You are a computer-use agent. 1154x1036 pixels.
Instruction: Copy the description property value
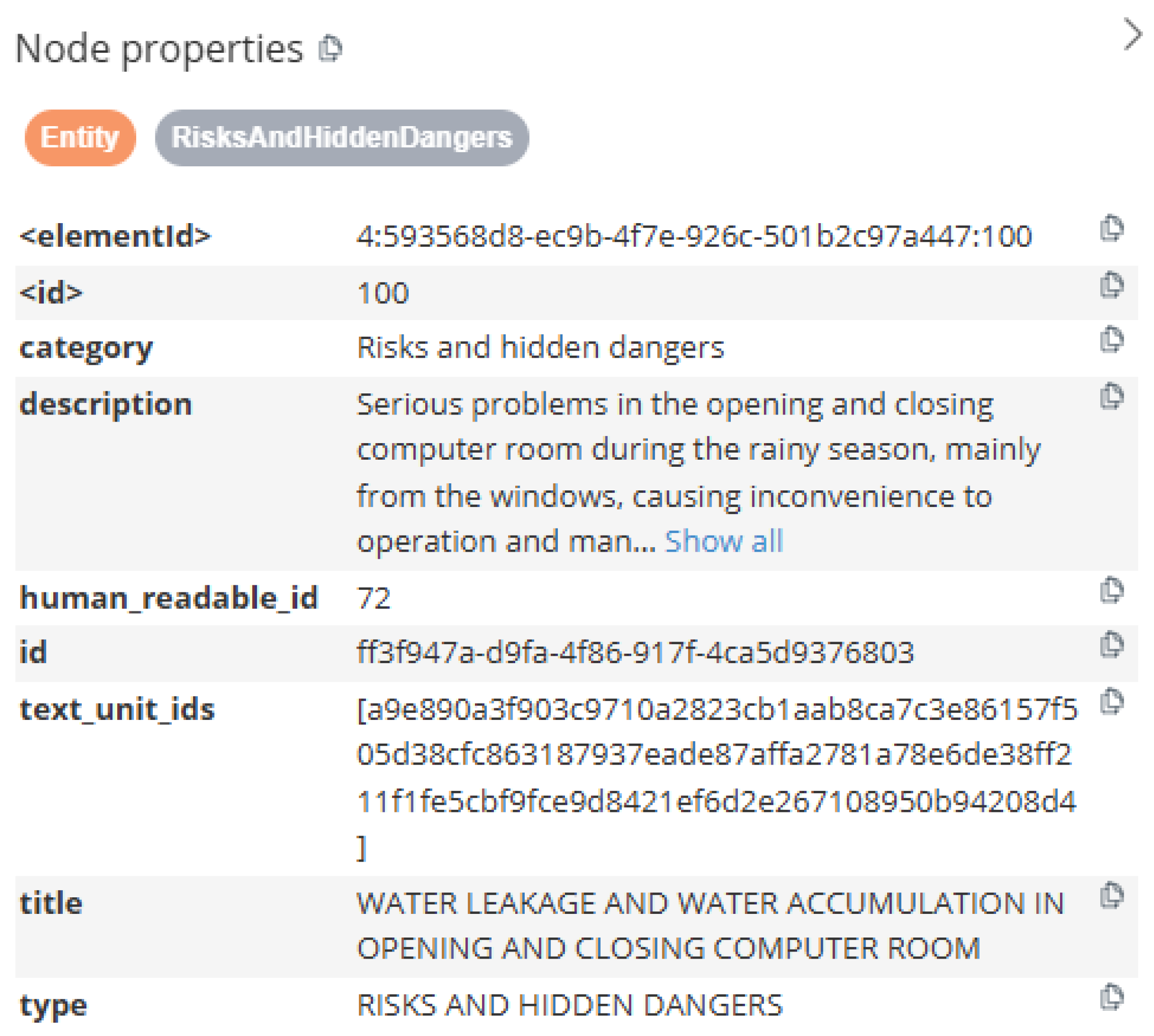[x=1111, y=396]
